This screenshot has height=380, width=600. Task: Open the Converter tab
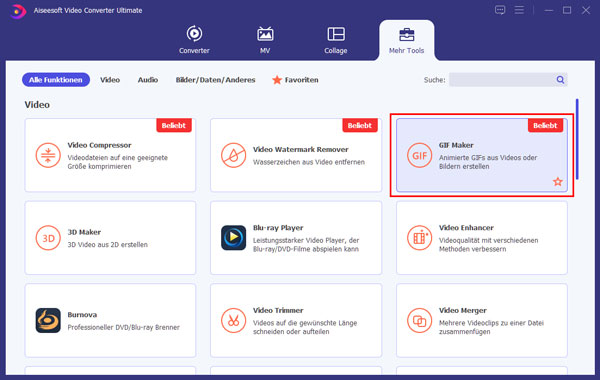[194, 40]
